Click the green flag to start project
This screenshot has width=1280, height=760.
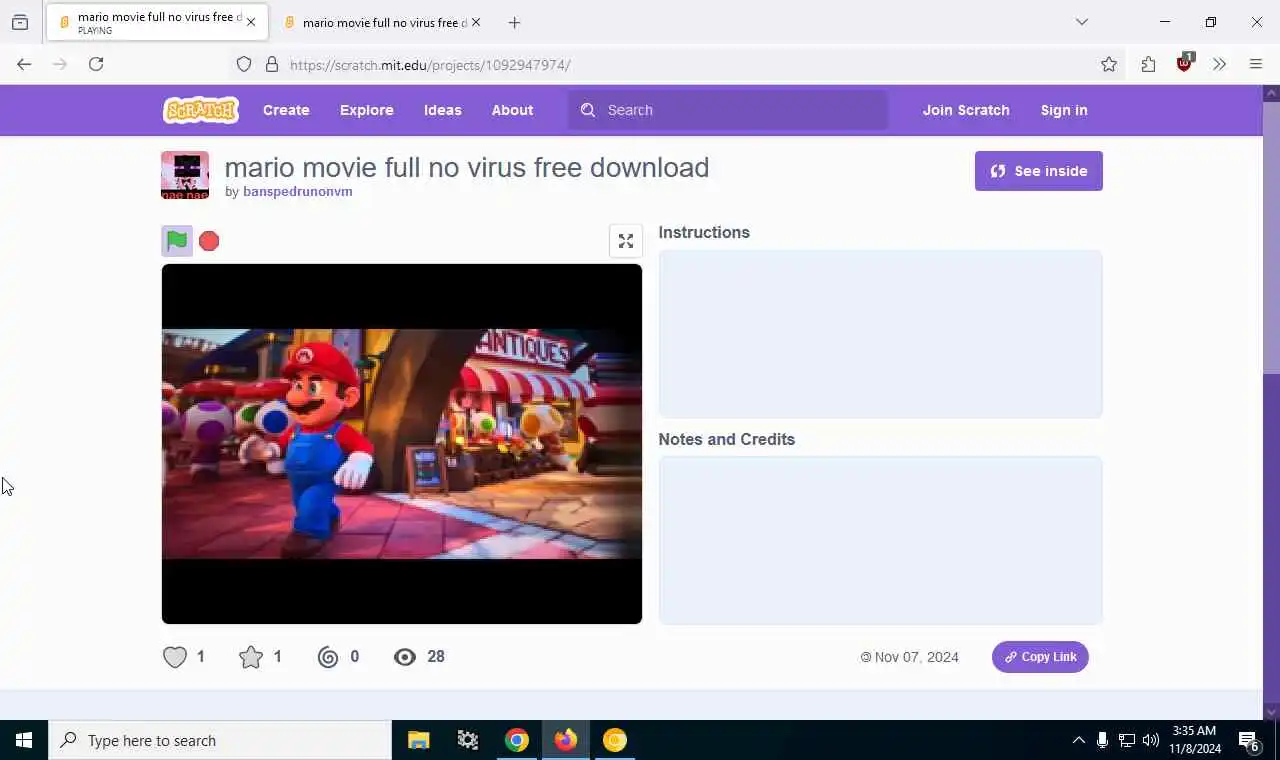[177, 241]
